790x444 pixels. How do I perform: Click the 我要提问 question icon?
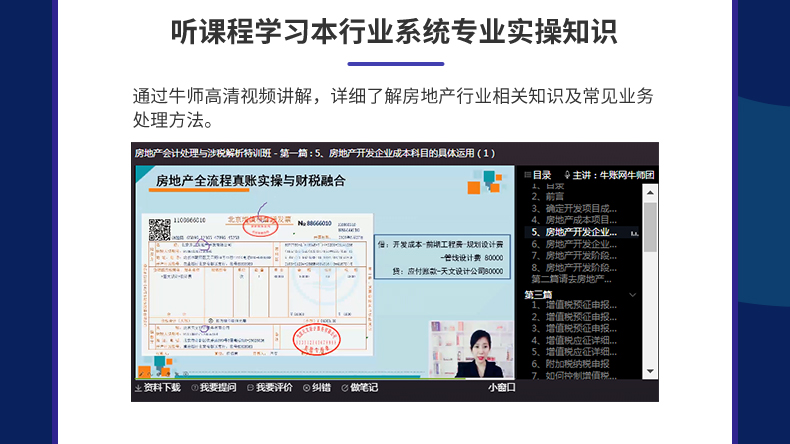point(193,388)
